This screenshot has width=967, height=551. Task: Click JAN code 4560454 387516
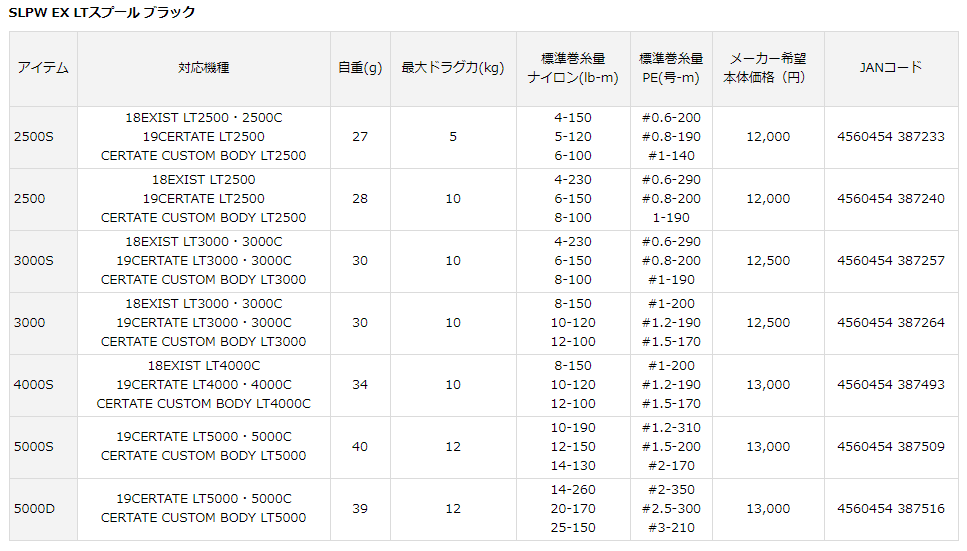(x=891, y=509)
